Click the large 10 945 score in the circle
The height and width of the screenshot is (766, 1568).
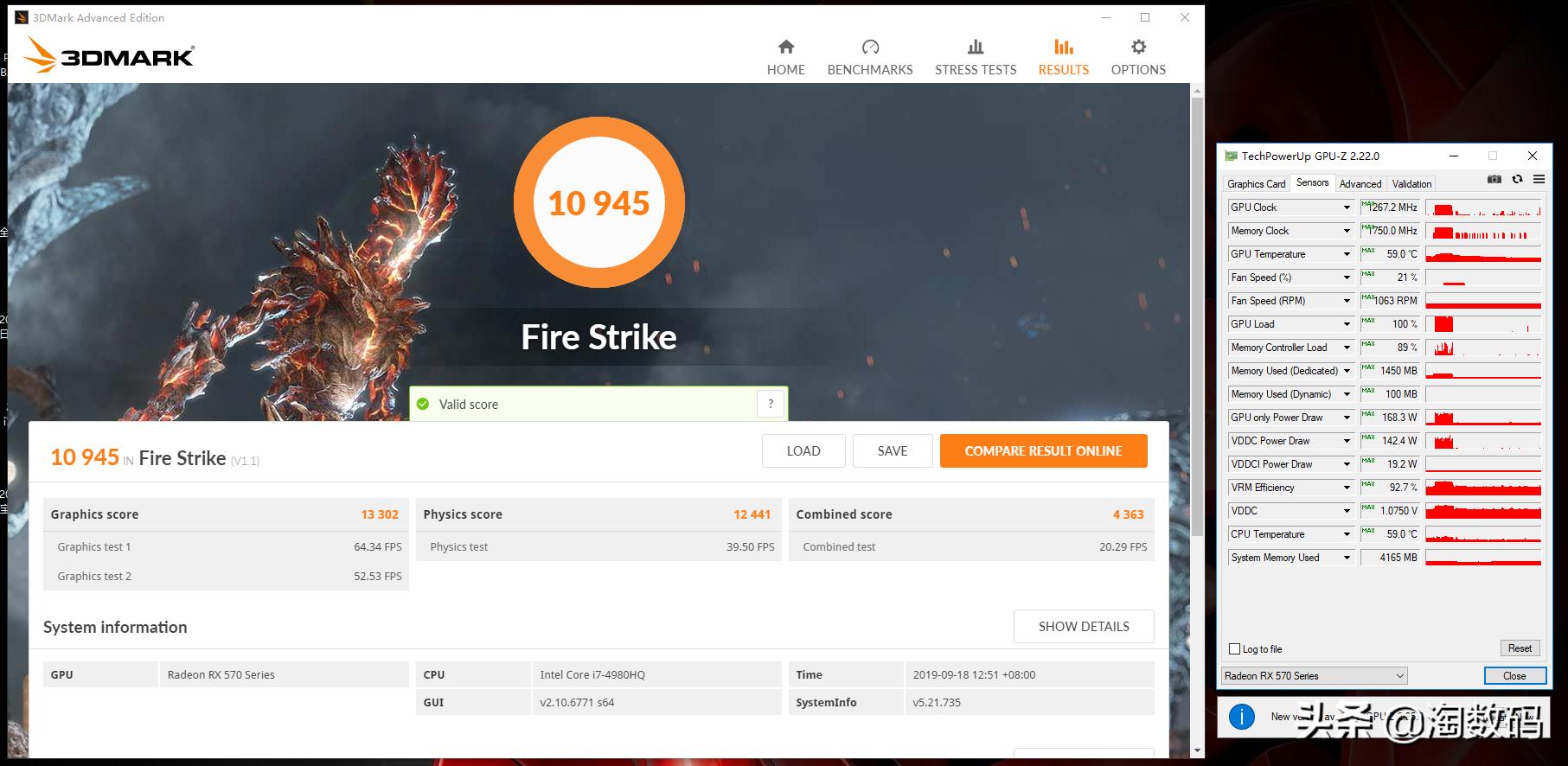click(x=598, y=204)
